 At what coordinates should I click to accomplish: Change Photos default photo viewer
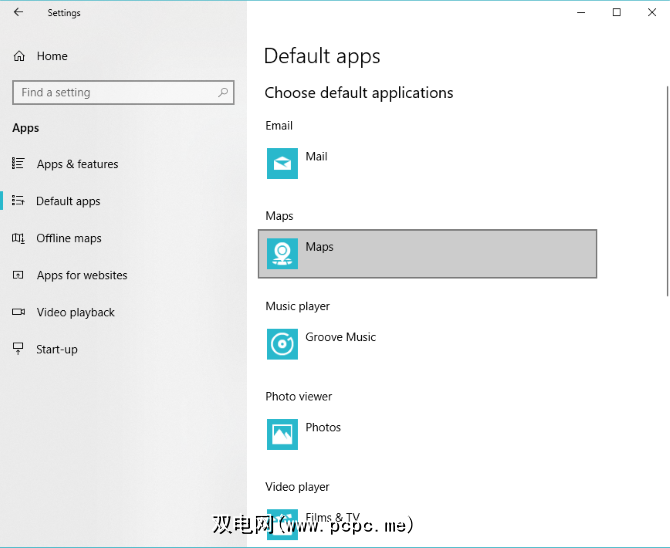pyautogui.click(x=427, y=434)
